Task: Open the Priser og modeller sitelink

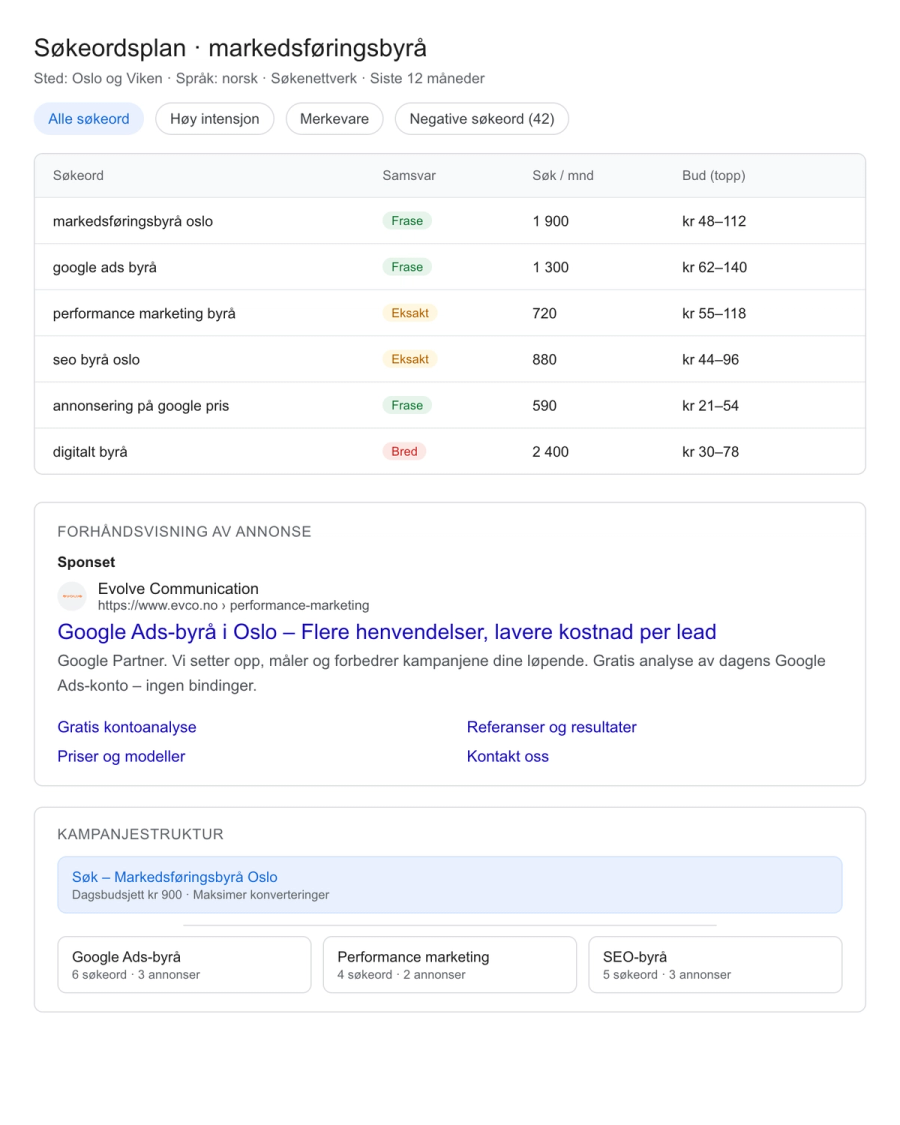Action: click(121, 757)
